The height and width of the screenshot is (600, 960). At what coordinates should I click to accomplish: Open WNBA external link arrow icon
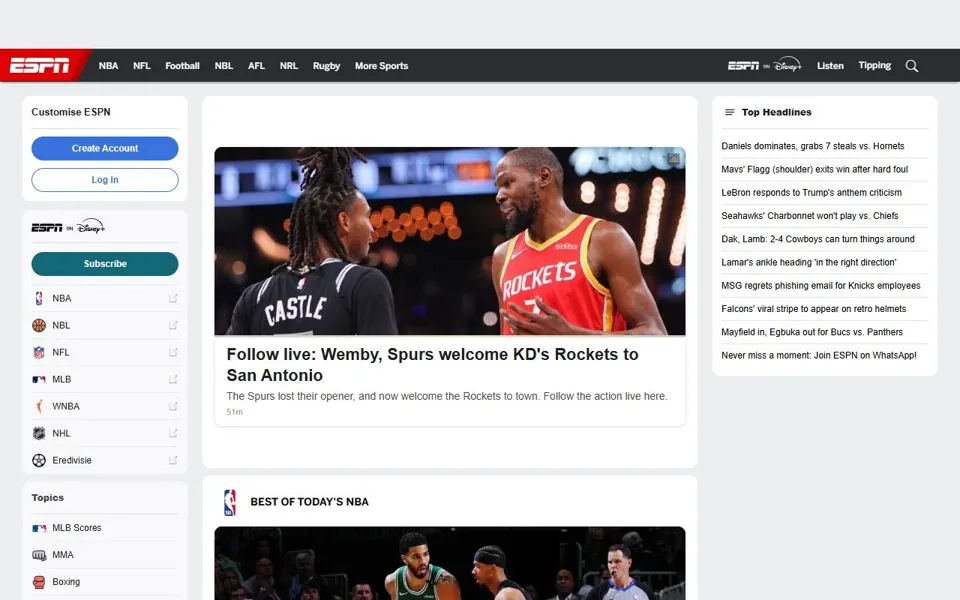(173, 406)
